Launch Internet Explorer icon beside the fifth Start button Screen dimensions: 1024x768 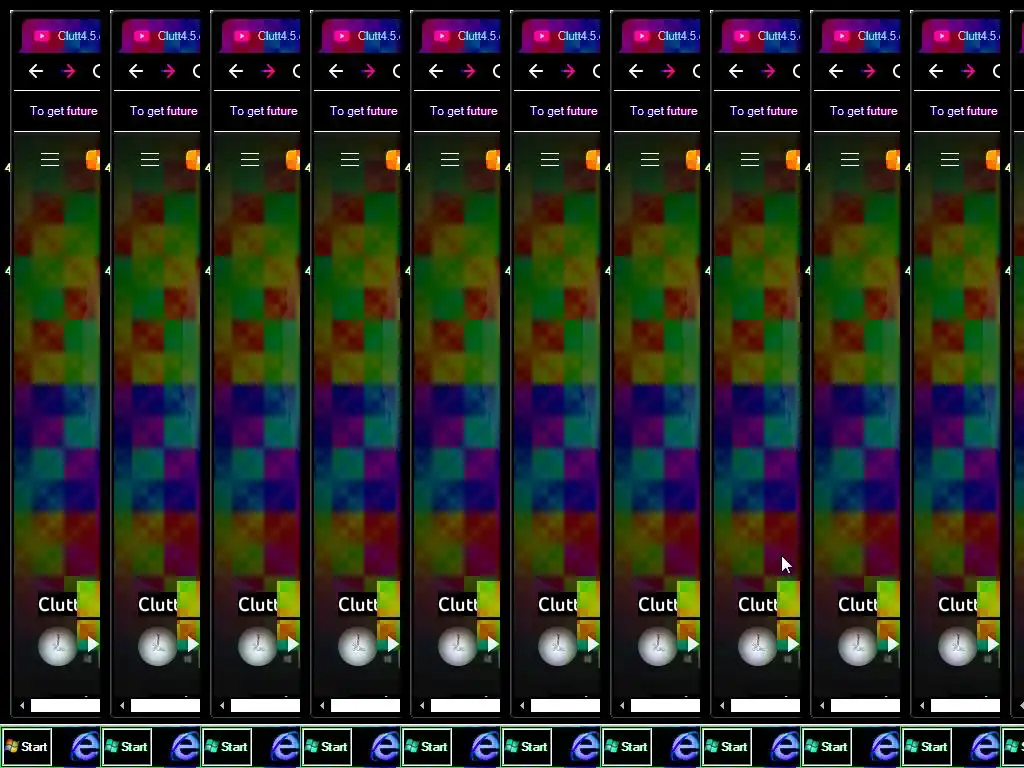[485, 746]
